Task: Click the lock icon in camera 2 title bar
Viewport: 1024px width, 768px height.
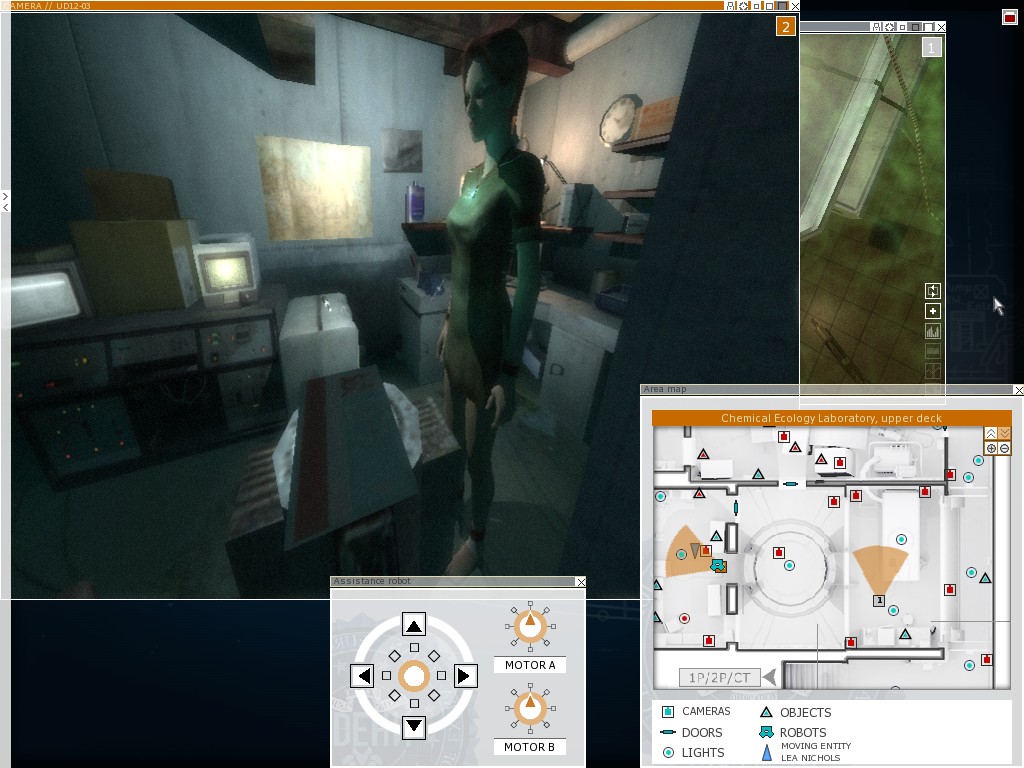Action: pyautogui.click(x=731, y=6)
